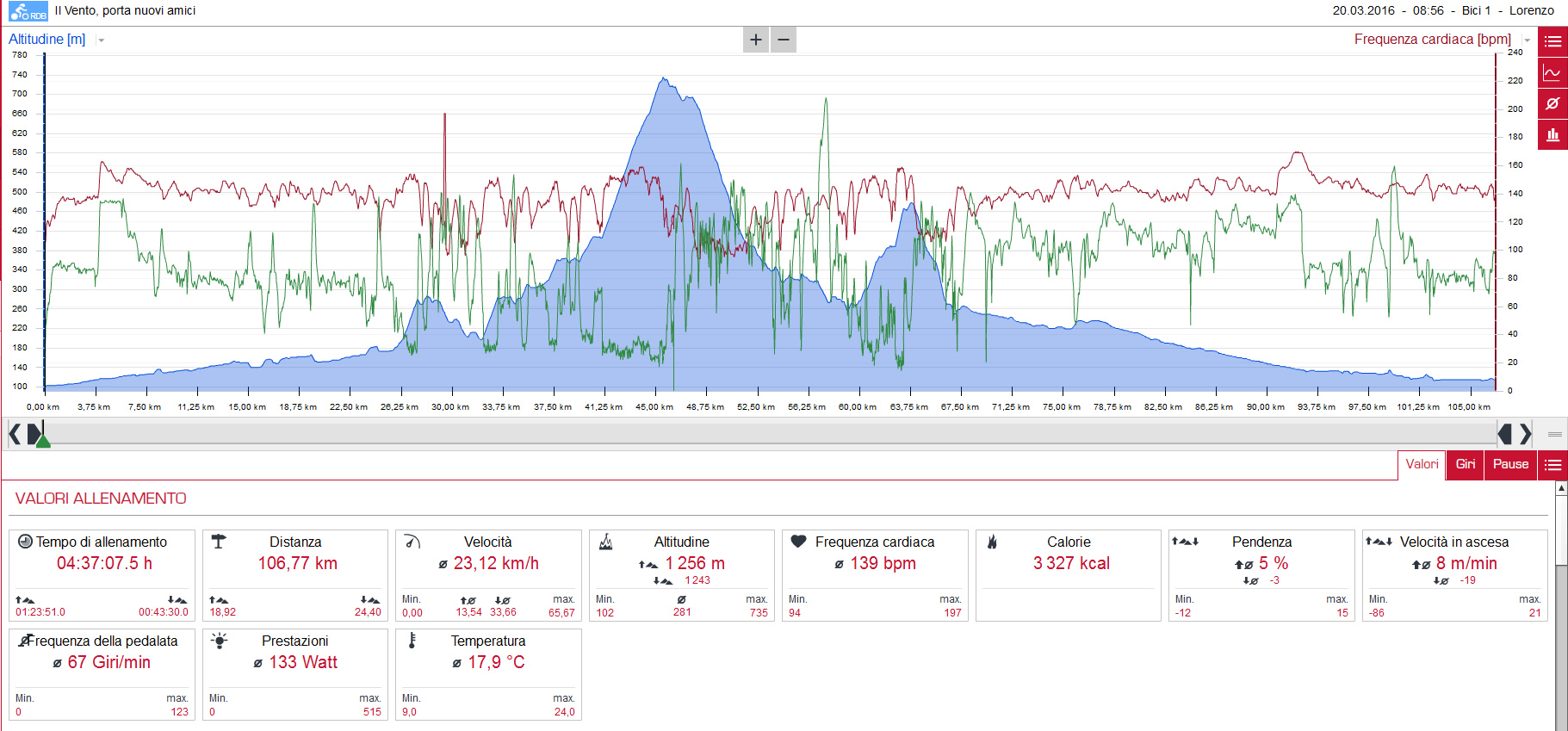Click the VALORI ALLENAMENTO heading
1568x731 pixels.
coord(101,499)
